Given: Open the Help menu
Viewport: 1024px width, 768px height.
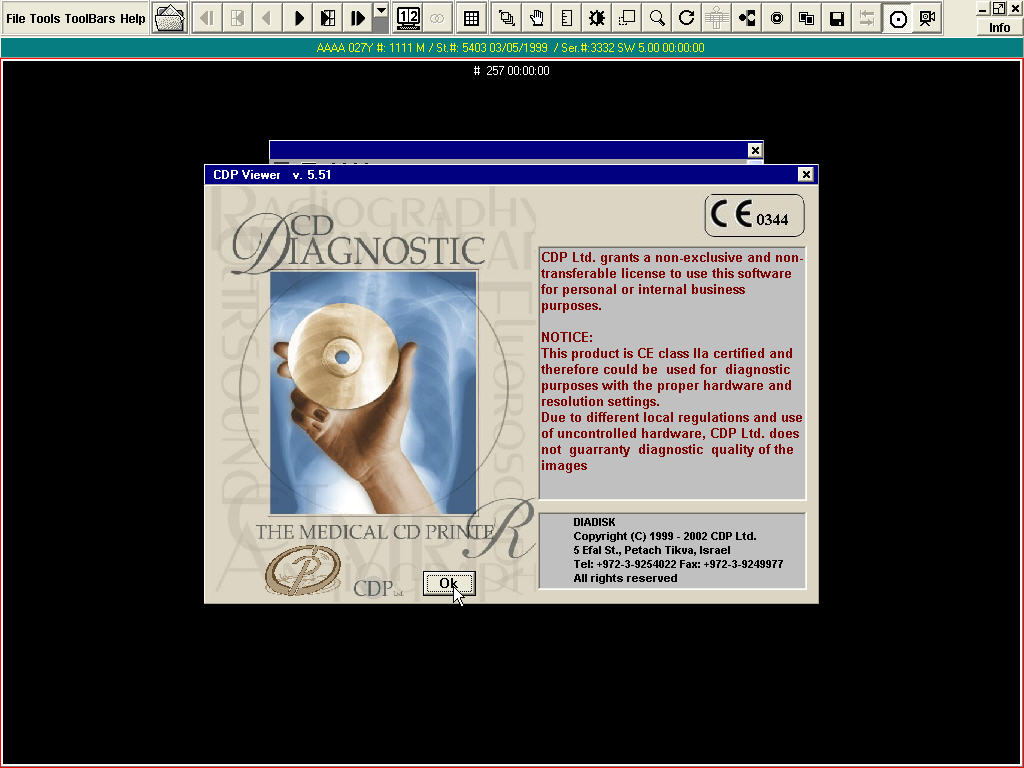Looking at the screenshot, I should pyautogui.click(x=133, y=18).
